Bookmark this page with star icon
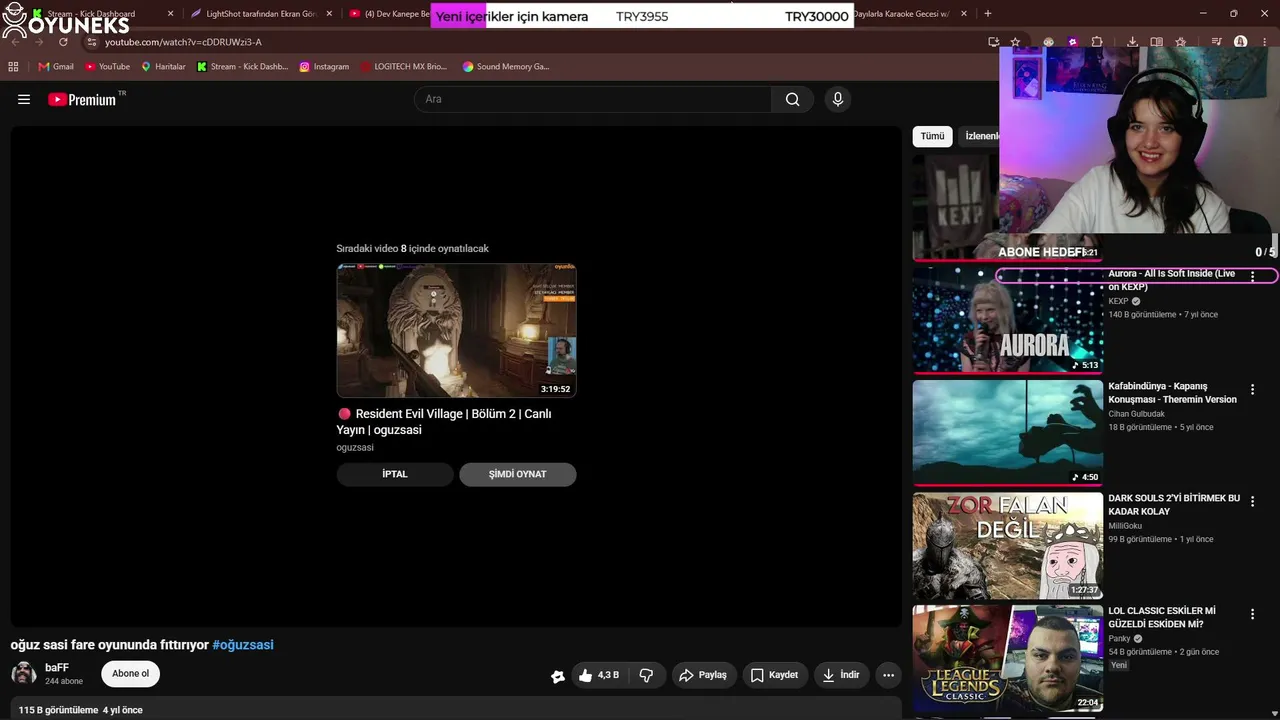The height and width of the screenshot is (720, 1280). click(x=1015, y=42)
